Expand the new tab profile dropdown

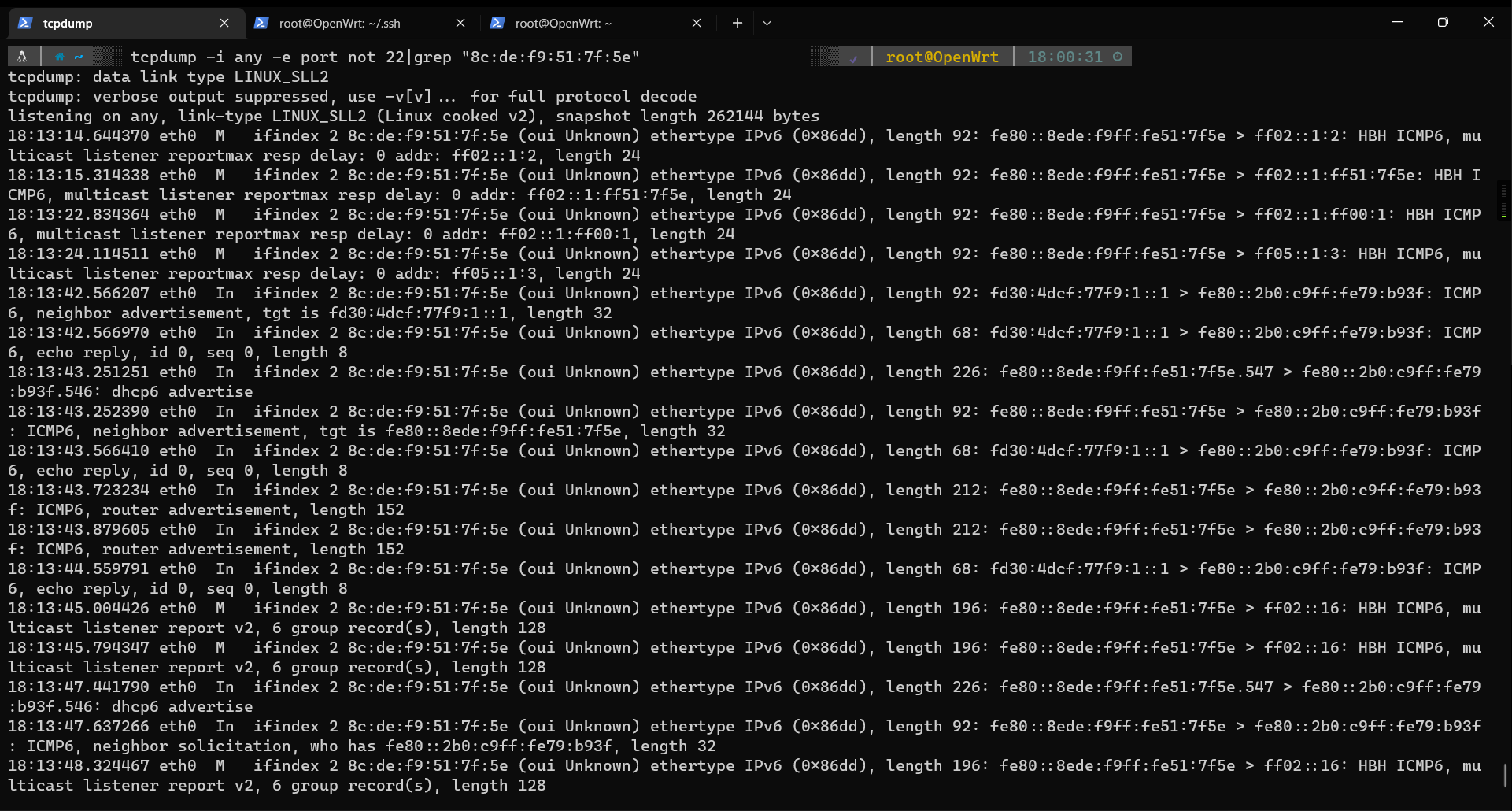coord(767,24)
